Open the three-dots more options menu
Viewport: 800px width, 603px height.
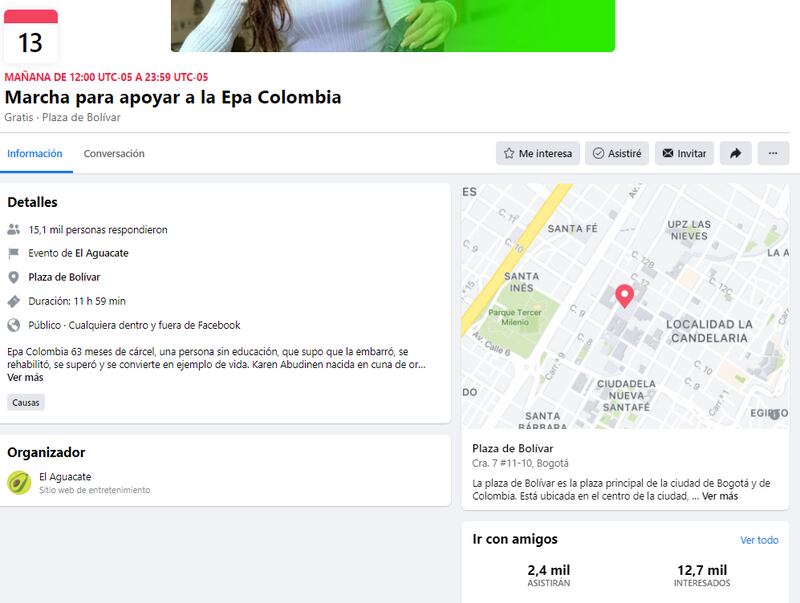coord(773,153)
